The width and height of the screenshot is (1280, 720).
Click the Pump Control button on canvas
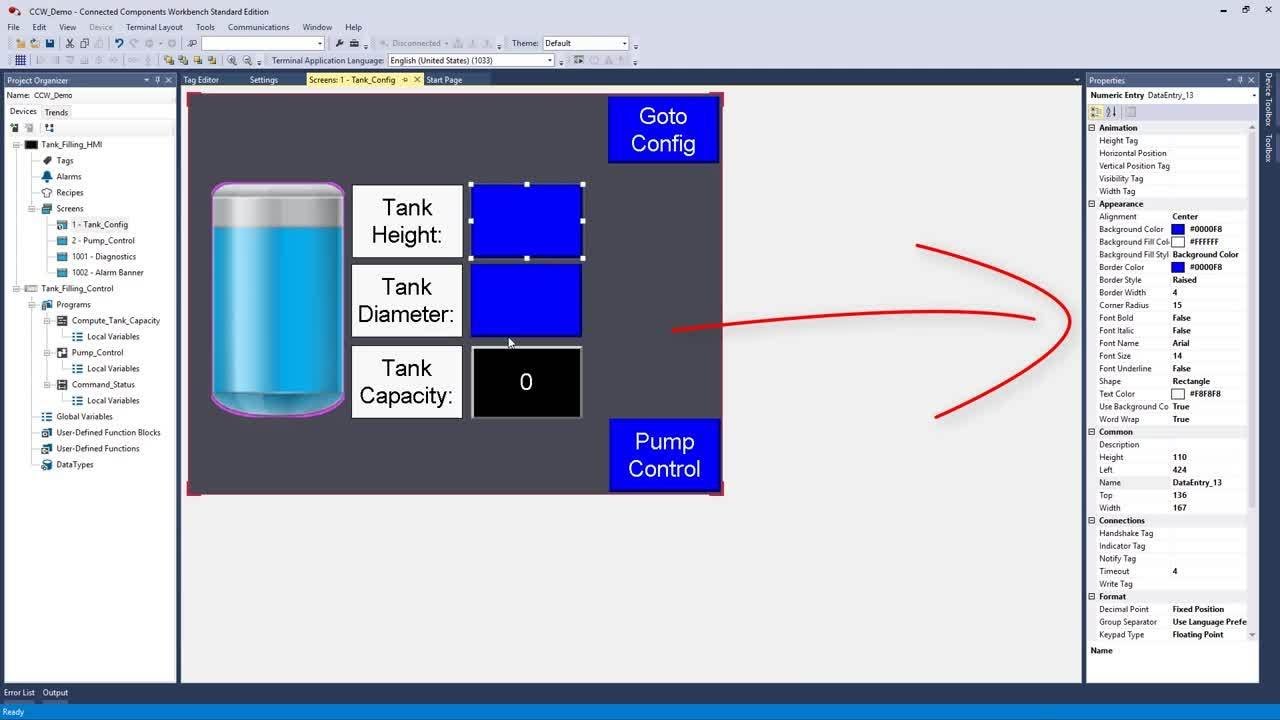664,455
